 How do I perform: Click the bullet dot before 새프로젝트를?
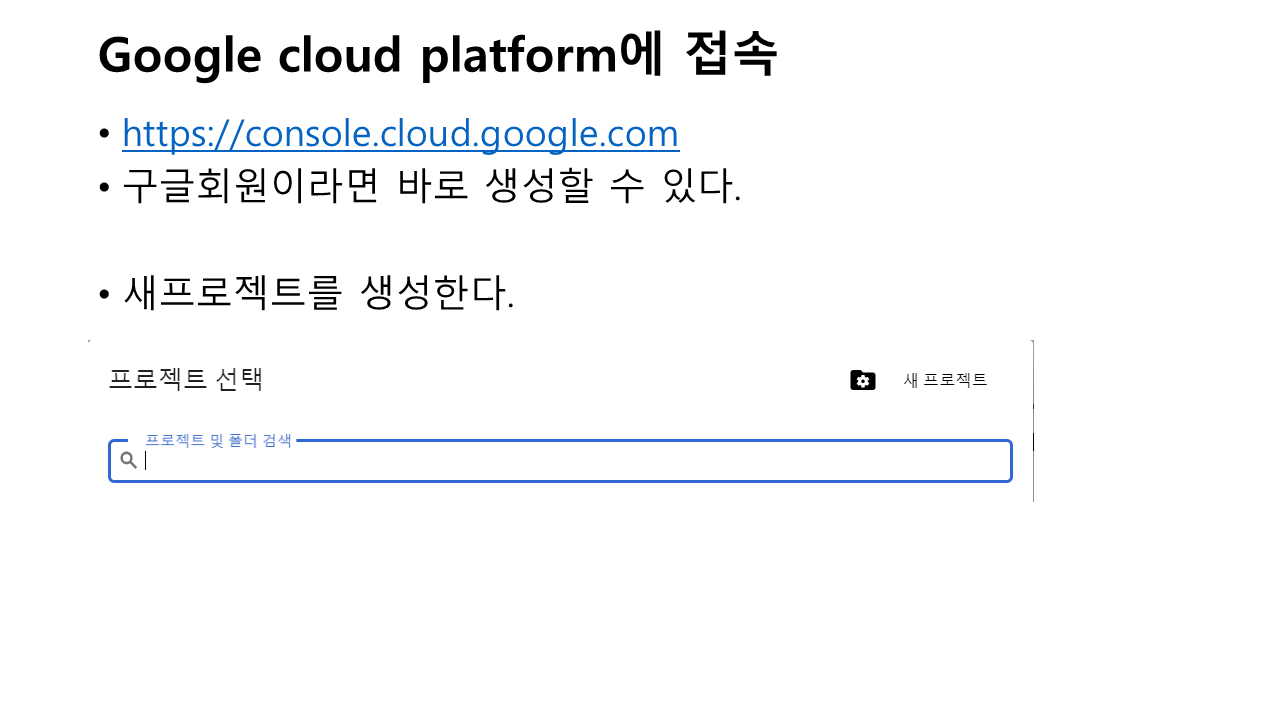(104, 294)
